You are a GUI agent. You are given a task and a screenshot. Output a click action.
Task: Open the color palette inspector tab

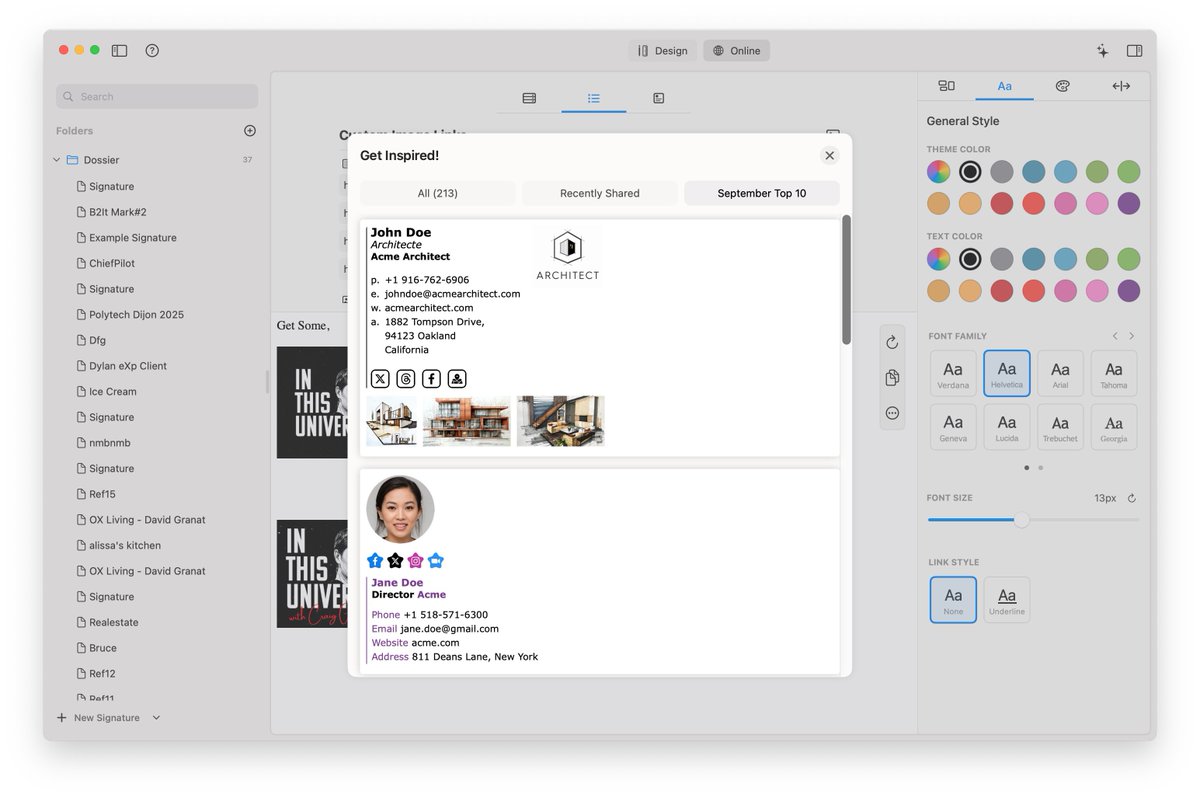1062,86
